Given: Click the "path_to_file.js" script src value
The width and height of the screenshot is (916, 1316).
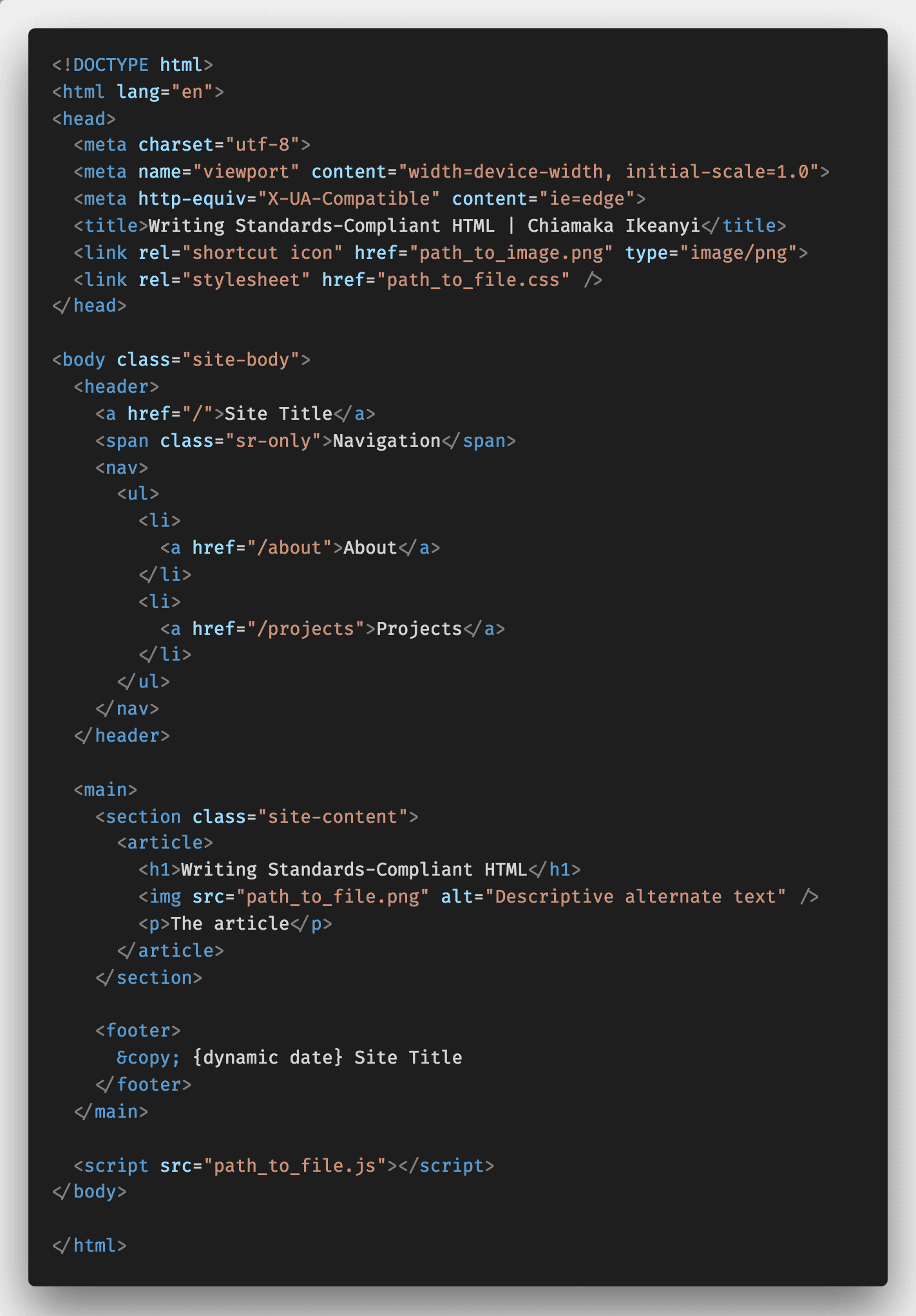Looking at the screenshot, I should pyautogui.click(x=294, y=1166).
